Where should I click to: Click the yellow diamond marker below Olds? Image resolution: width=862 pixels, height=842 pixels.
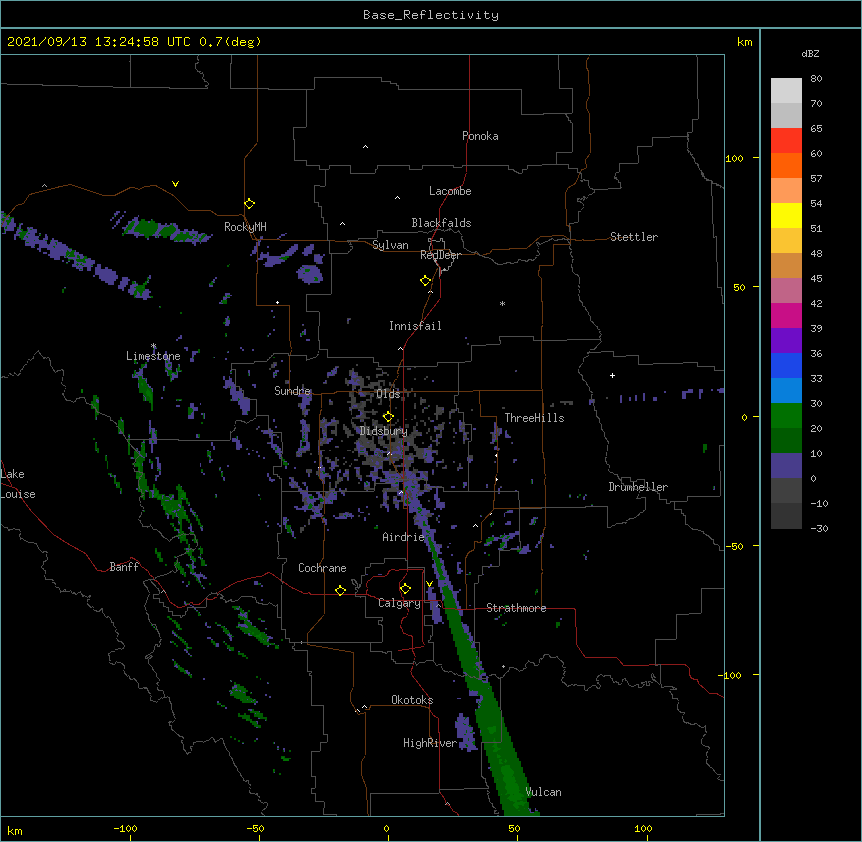[388, 417]
